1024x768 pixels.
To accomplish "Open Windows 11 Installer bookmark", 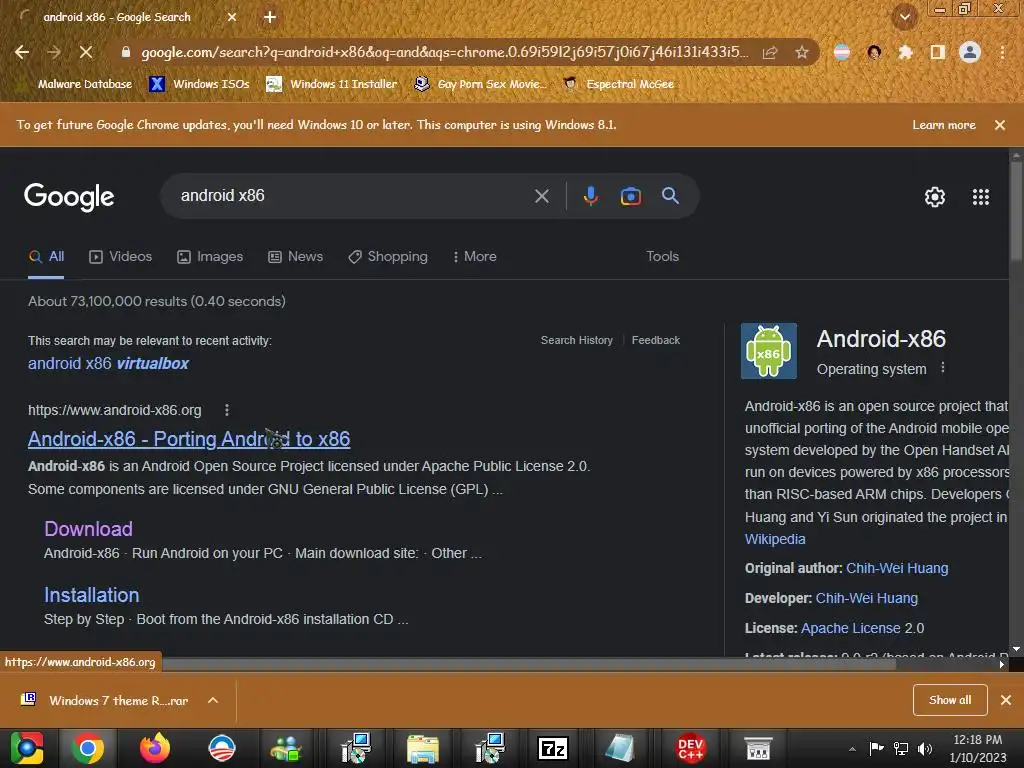I will (332, 84).
